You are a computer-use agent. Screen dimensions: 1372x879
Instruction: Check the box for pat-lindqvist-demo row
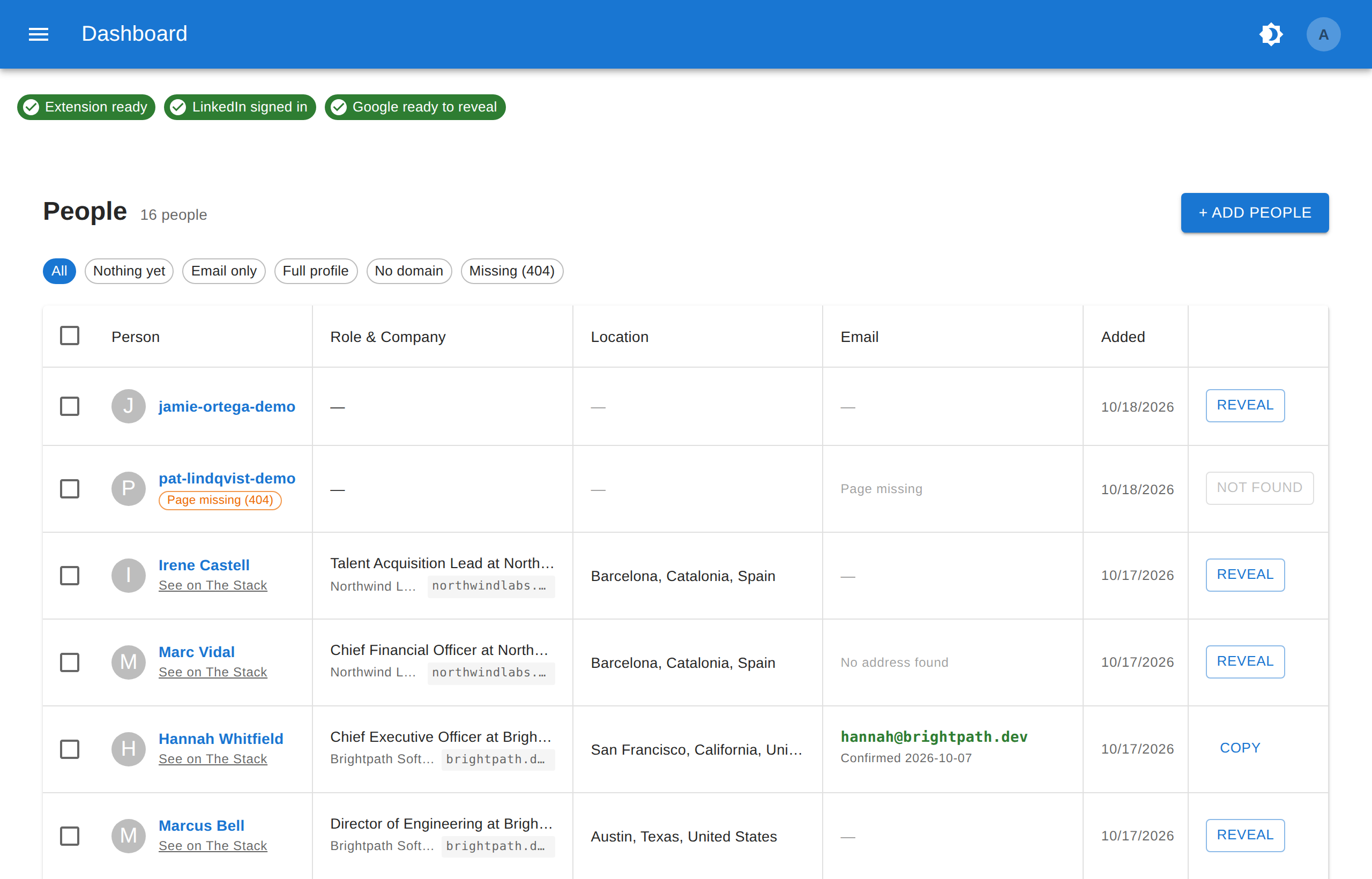tap(70, 489)
